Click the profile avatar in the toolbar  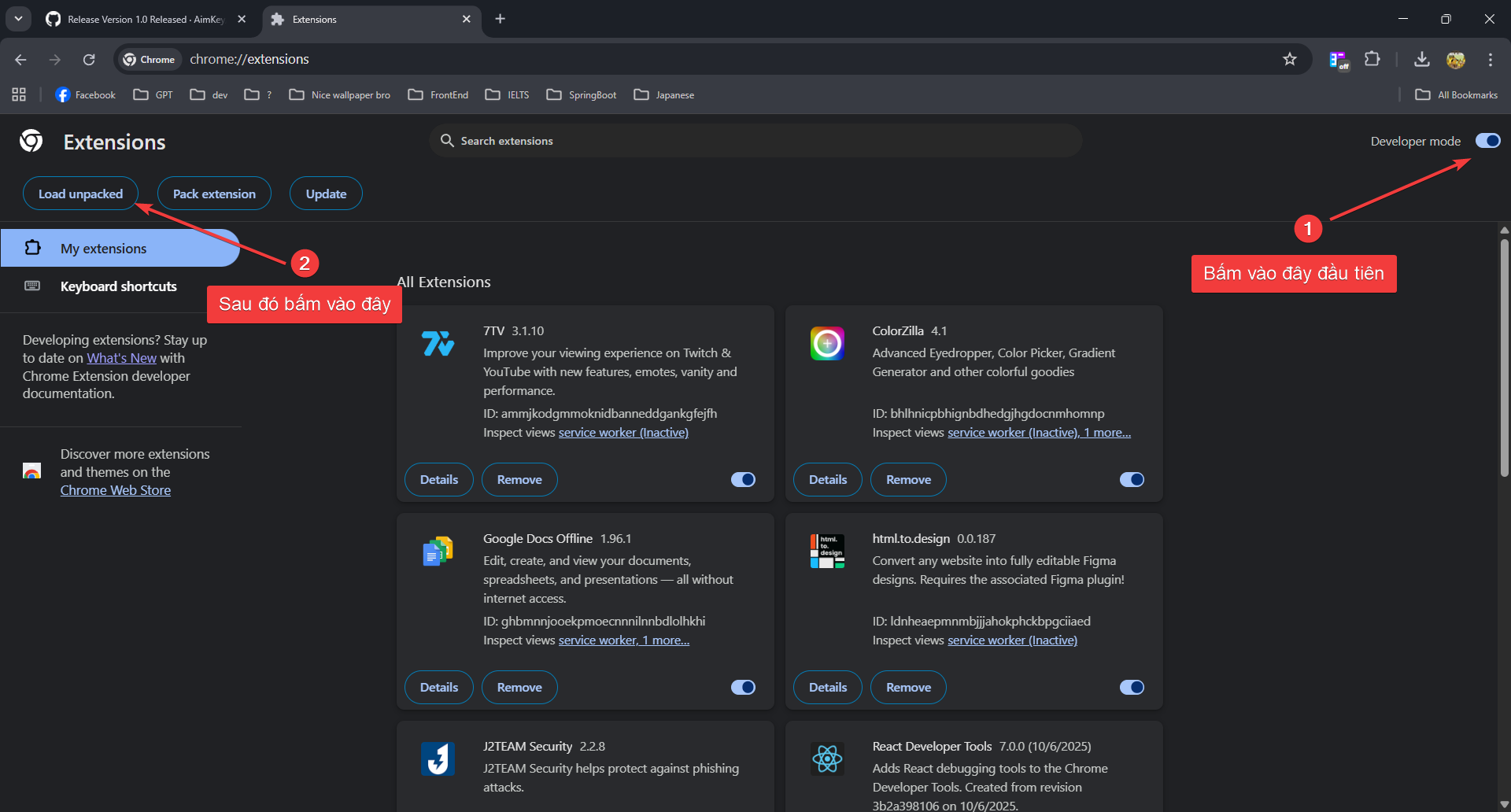[x=1457, y=59]
